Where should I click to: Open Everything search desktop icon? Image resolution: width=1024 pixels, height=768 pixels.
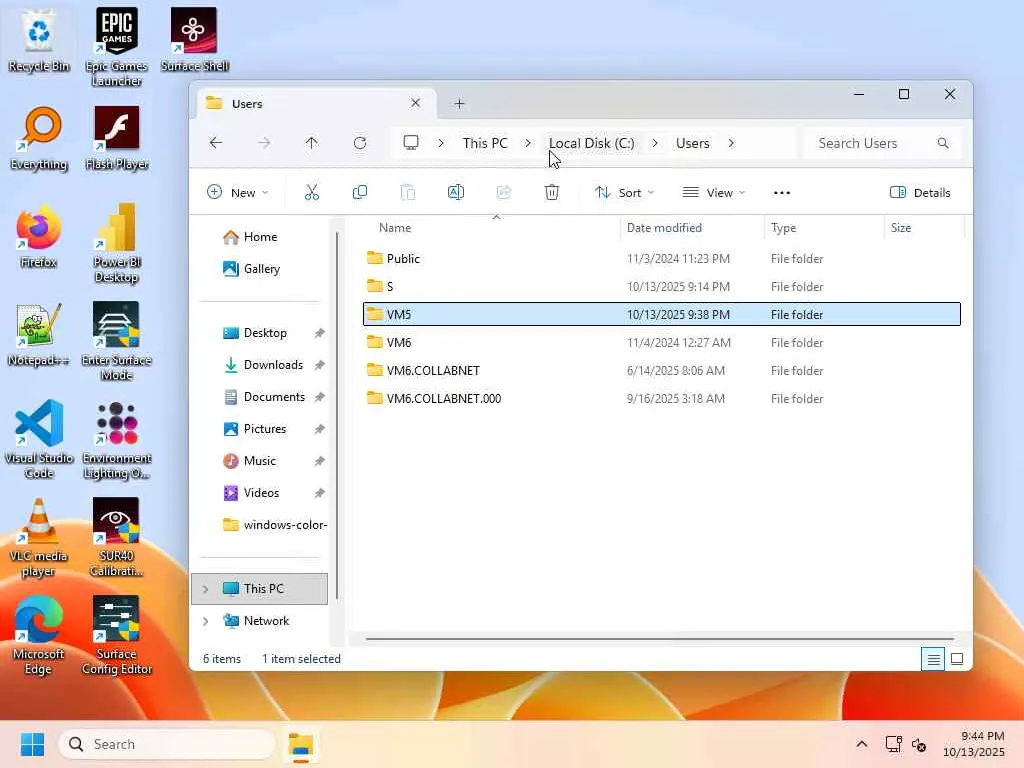click(39, 138)
